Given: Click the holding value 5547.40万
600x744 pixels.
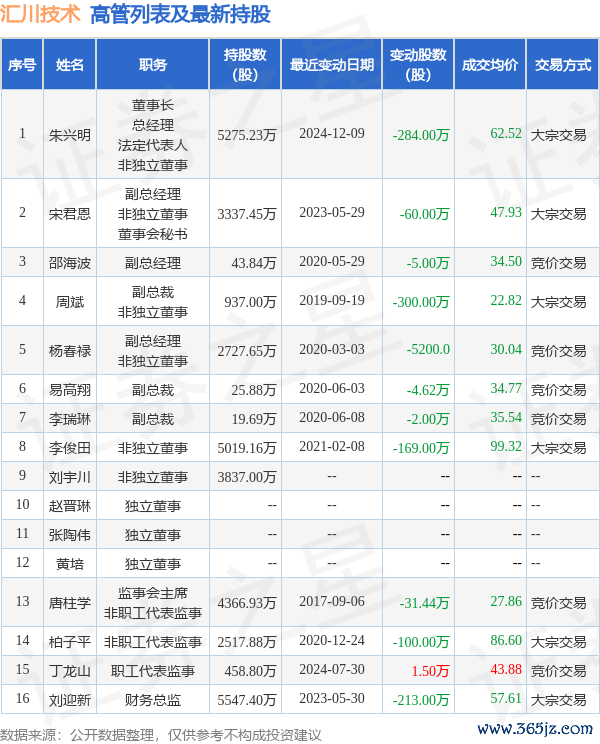Looking at the screenshot, I should [x=247, y=700].
